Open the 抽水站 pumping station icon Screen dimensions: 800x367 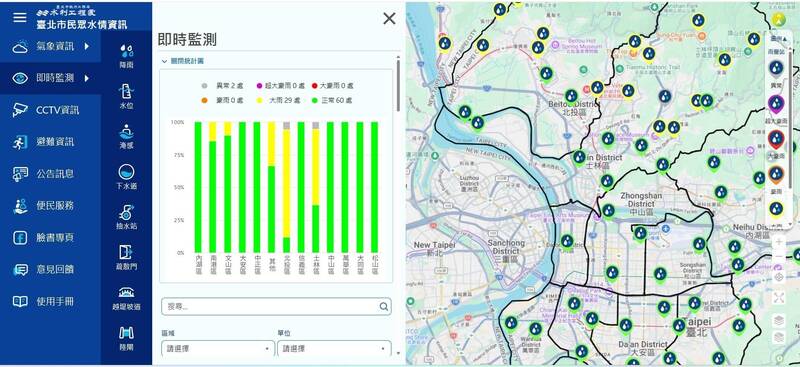(x=127, y=217)
